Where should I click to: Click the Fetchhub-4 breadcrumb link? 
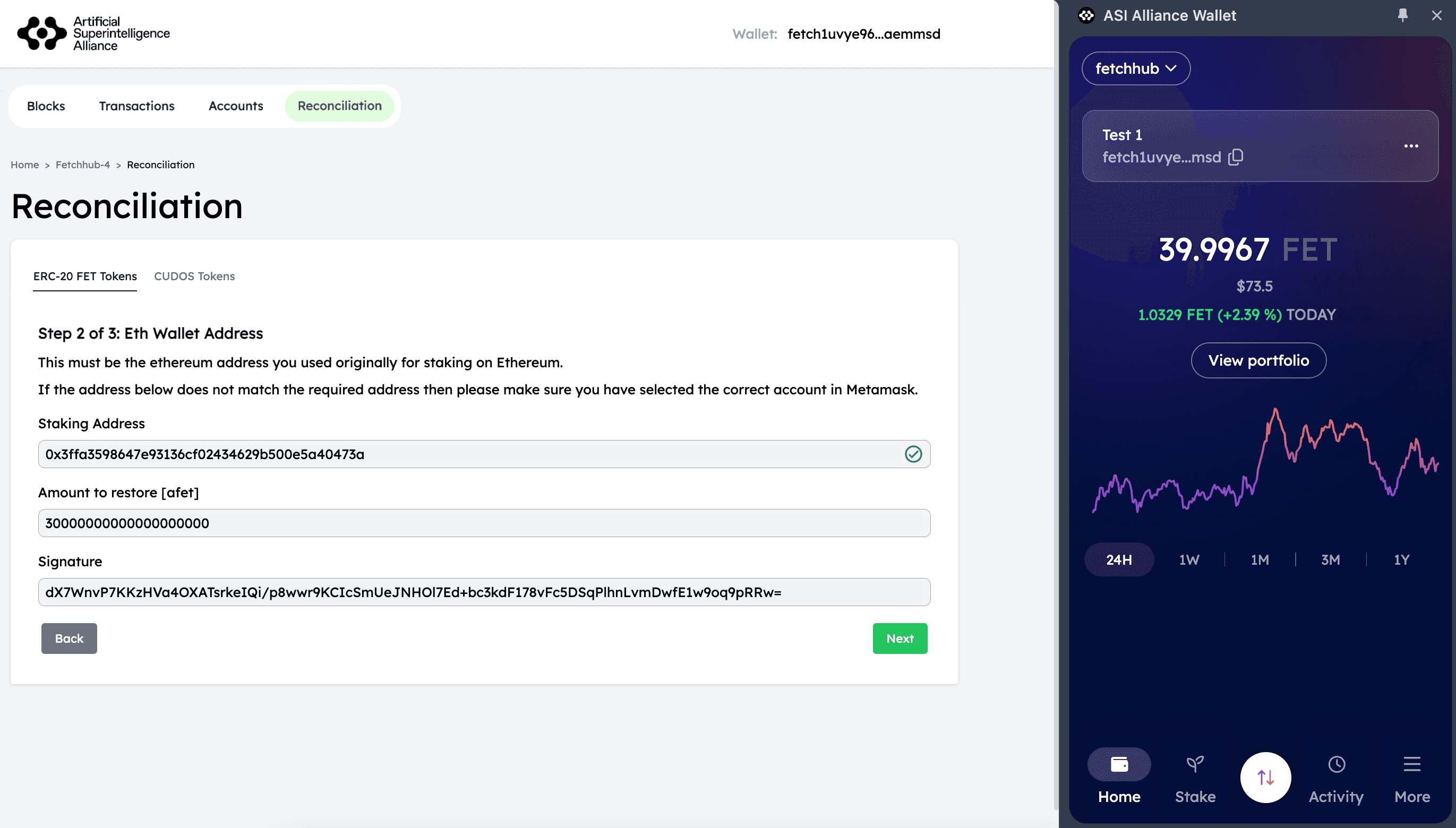[82, 165]
